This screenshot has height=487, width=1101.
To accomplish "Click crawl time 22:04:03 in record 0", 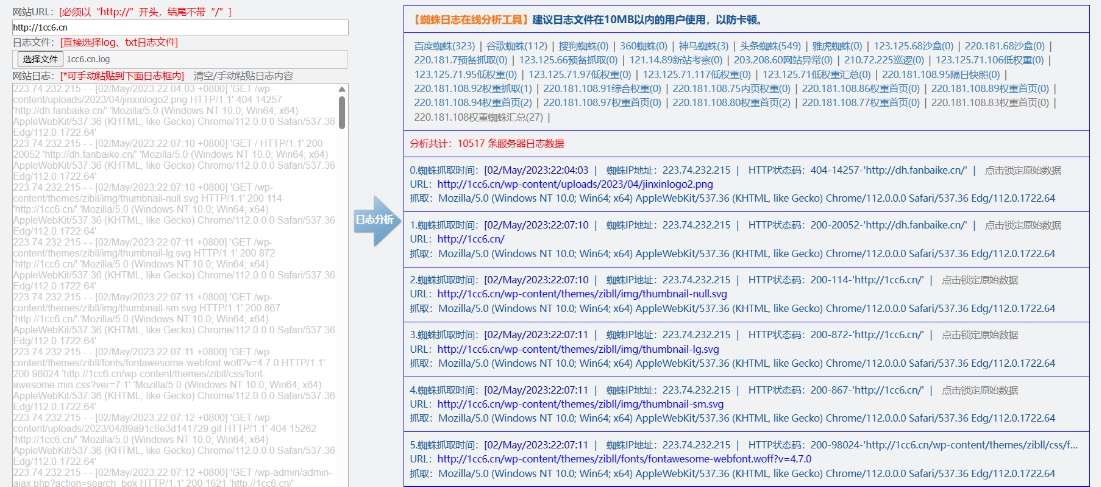I will [x=569, y=170].
